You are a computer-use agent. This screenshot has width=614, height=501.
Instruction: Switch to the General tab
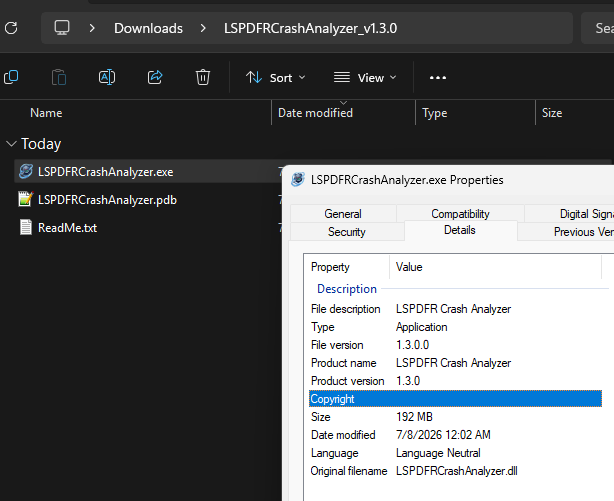[x=343, y=213]
